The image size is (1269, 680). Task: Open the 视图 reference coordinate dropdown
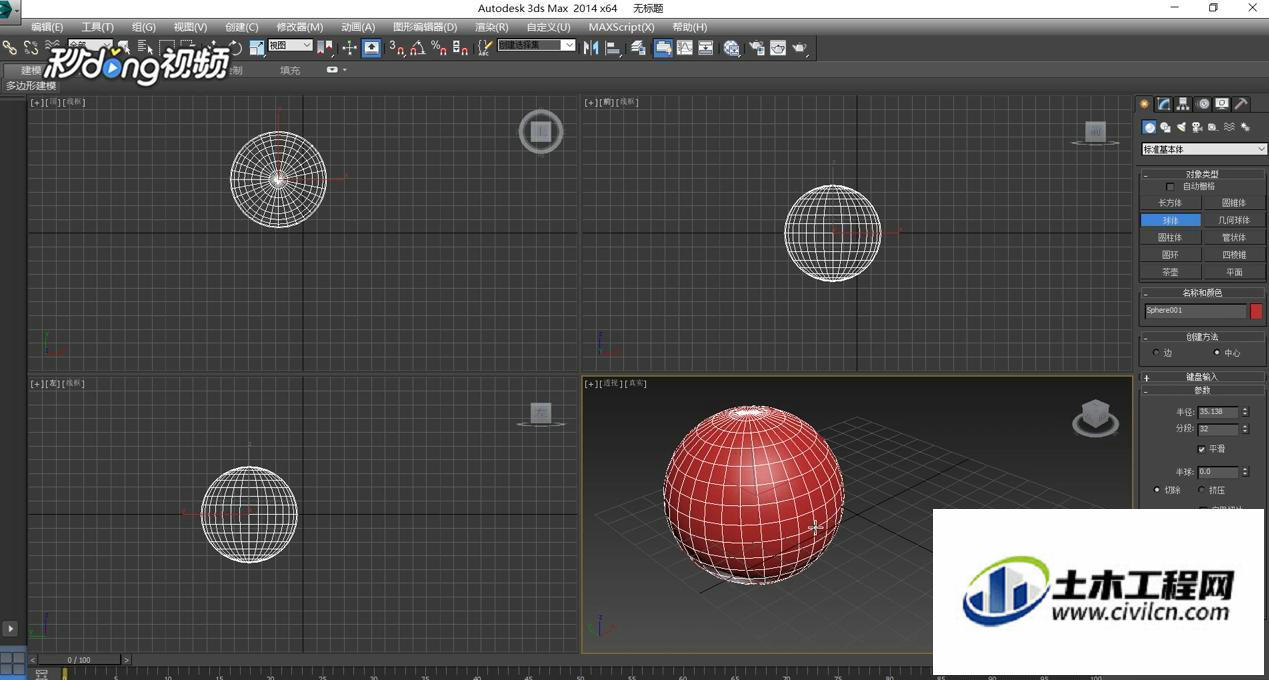(290, 45)
